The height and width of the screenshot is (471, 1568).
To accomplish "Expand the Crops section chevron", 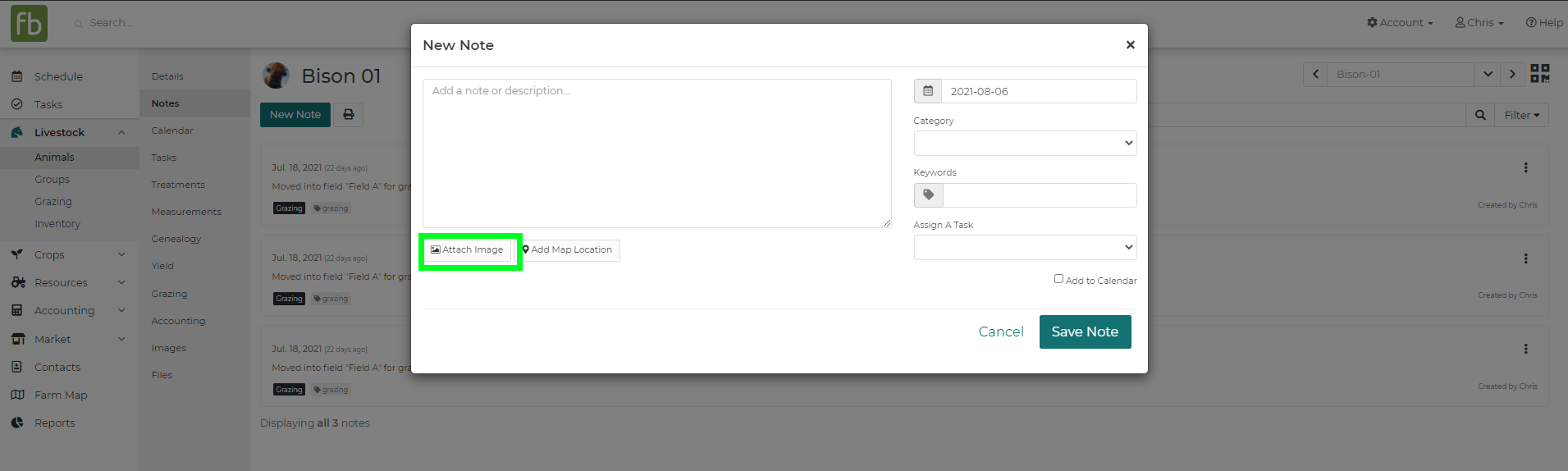I will tap(121, 254).
